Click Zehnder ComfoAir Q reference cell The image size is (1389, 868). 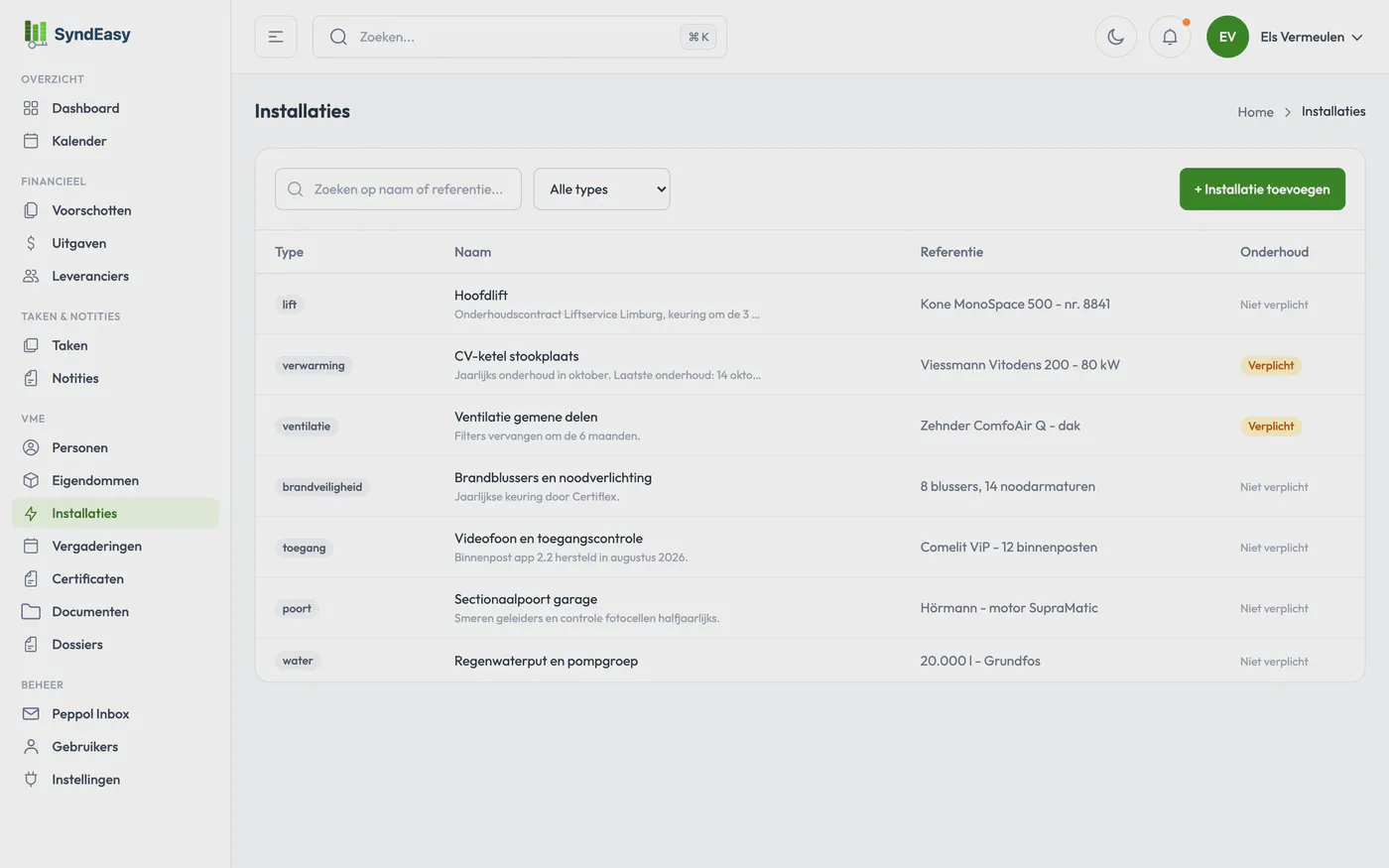(1000, 426)
